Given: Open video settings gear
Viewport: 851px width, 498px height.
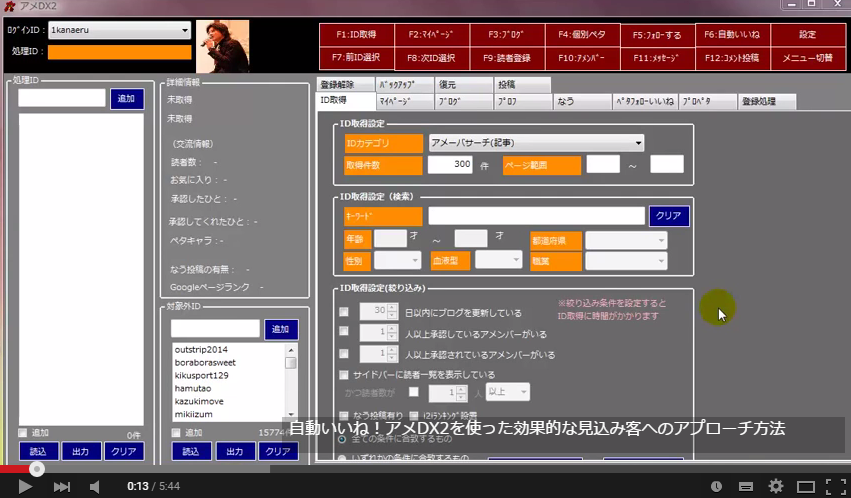Looking at the screenshot, I should coord(776,486).
